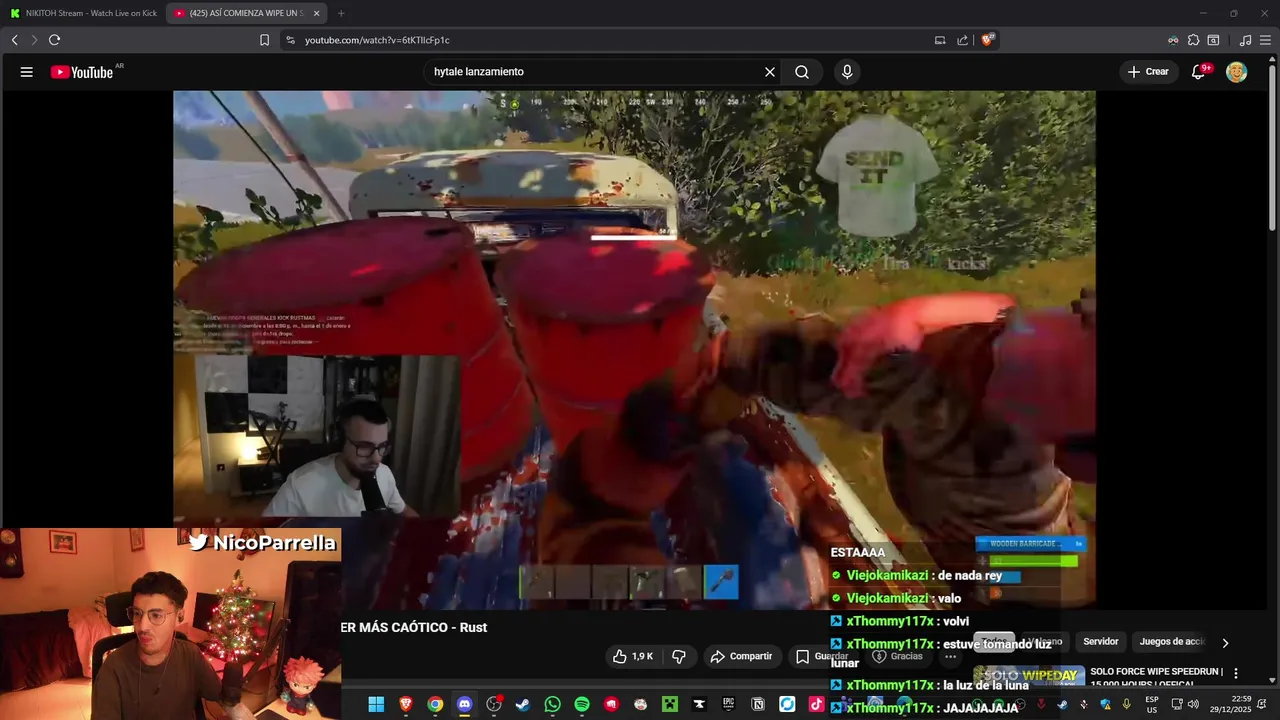Go to the YouTube home logo
Image resolution: width=1280 pixels, height=720 pixels.
coord(82,72)
